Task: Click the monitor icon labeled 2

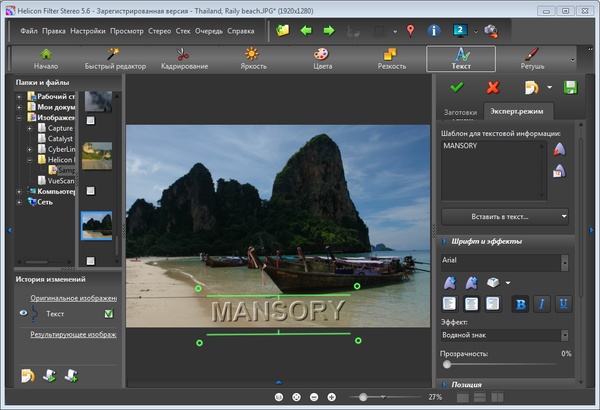Action: (460, 30)
